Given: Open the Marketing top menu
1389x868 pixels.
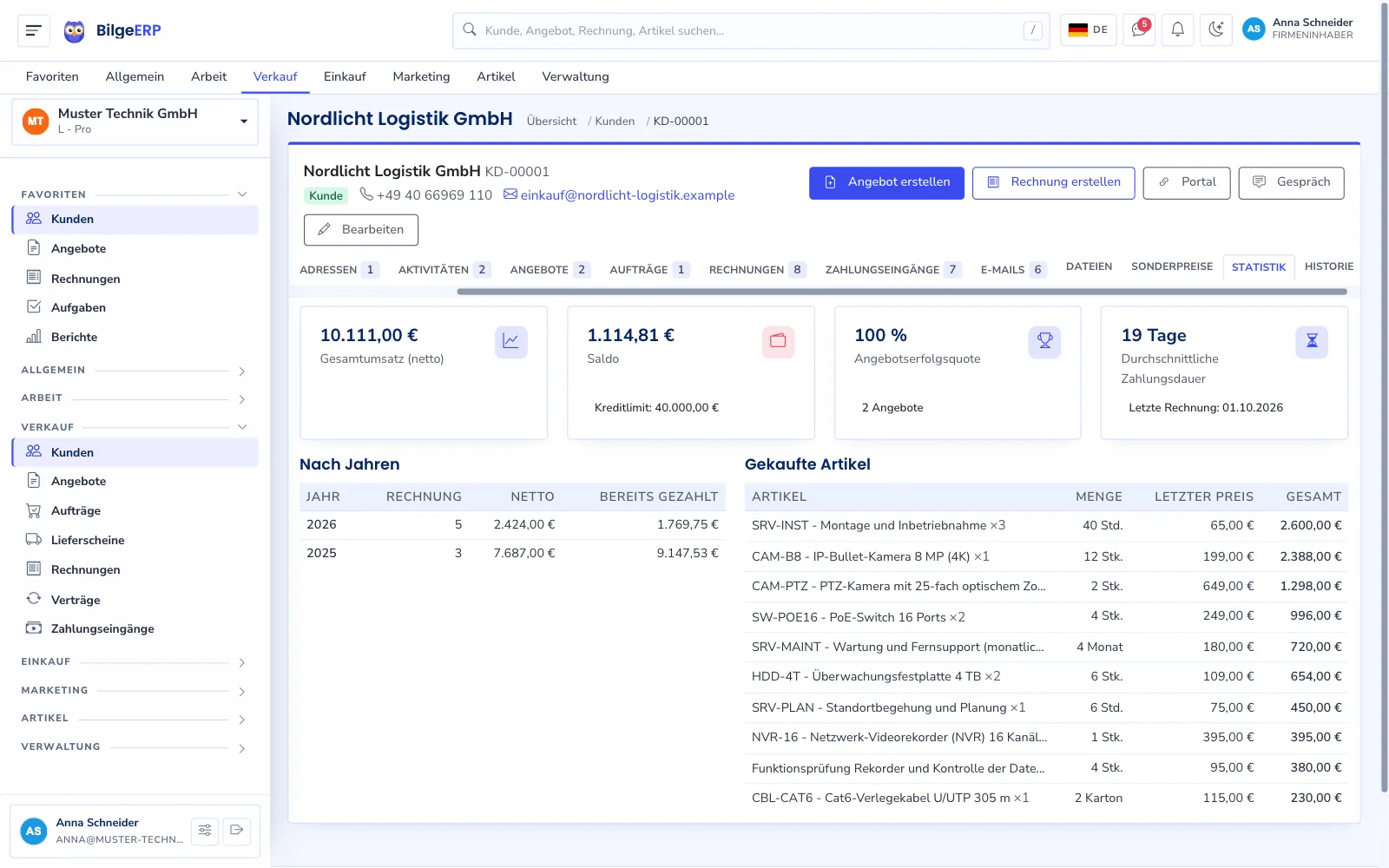Looking at the screenshot, I should [x=421, y=76].
